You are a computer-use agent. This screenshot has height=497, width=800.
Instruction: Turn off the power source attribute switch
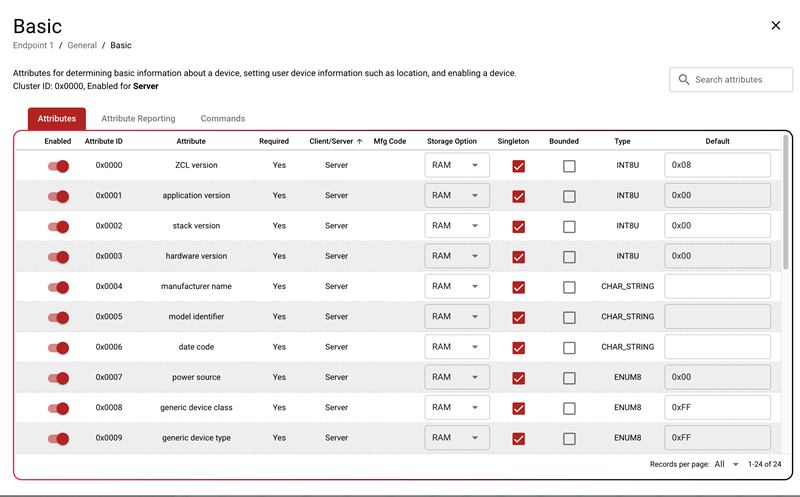point(58,378)
